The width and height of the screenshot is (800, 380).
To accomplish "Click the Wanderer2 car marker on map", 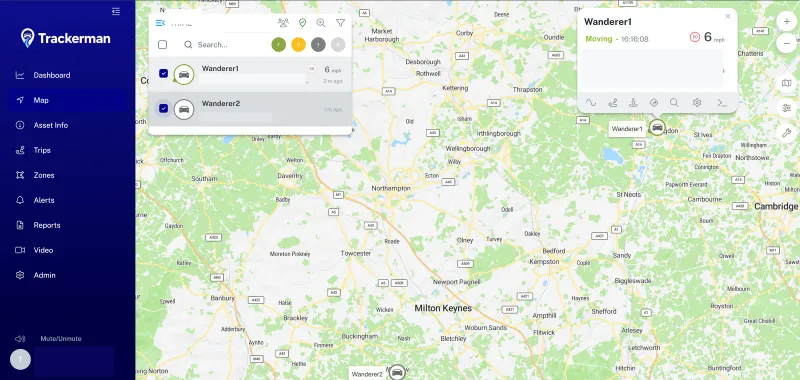I will [397, 373].
